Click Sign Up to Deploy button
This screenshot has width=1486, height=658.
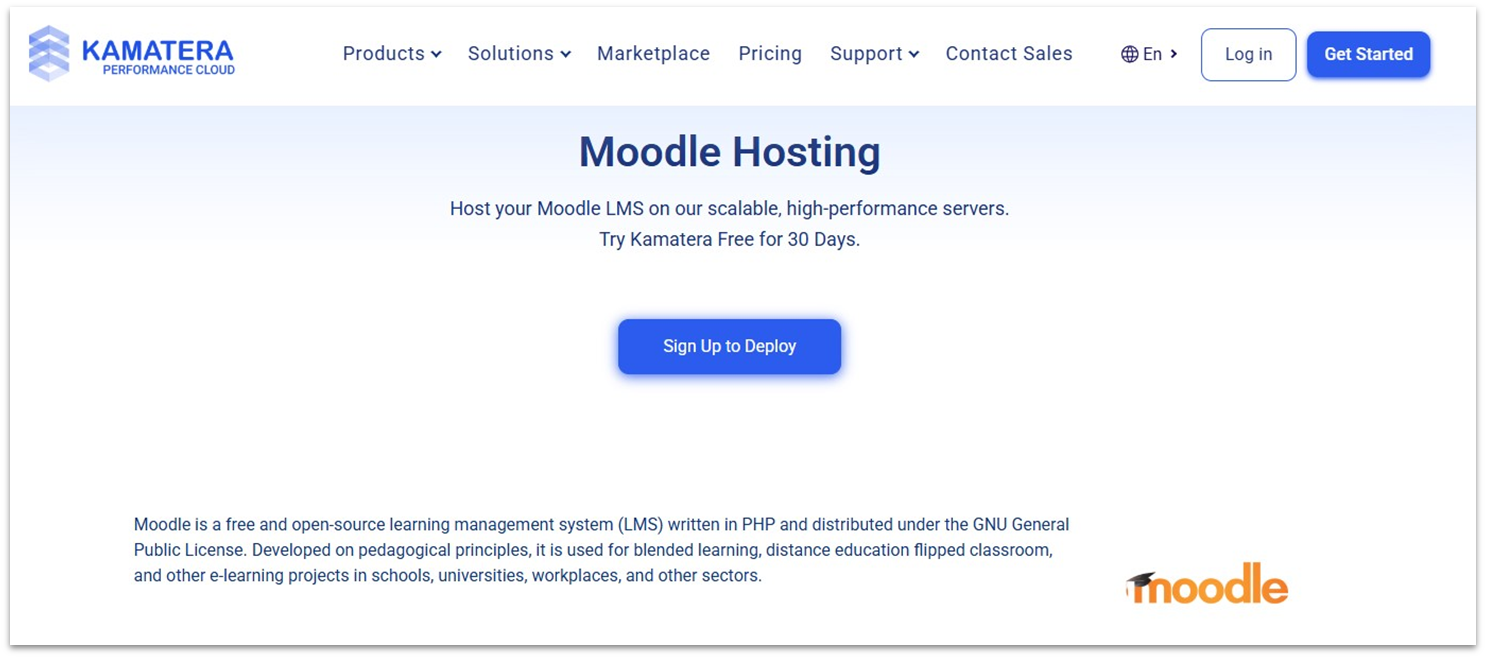[729, 347]
